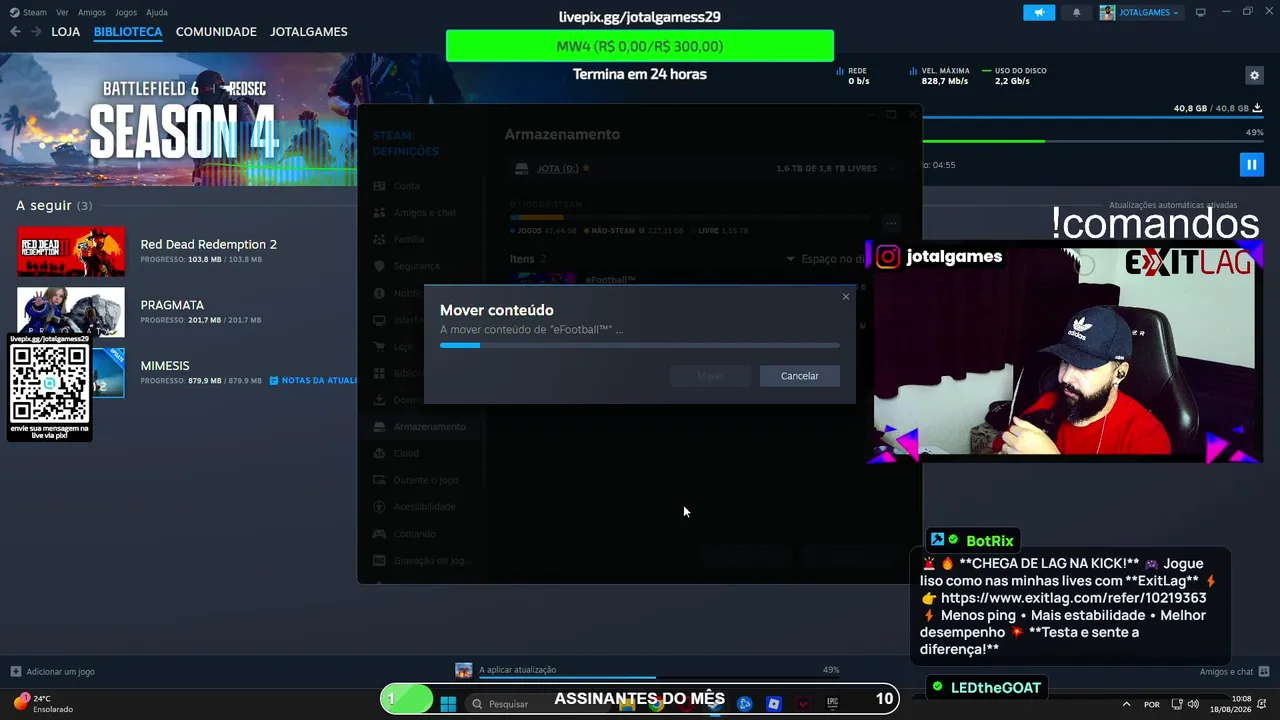
Task: Click the Big Picture monitor icon
Action: coord(1201,12)
